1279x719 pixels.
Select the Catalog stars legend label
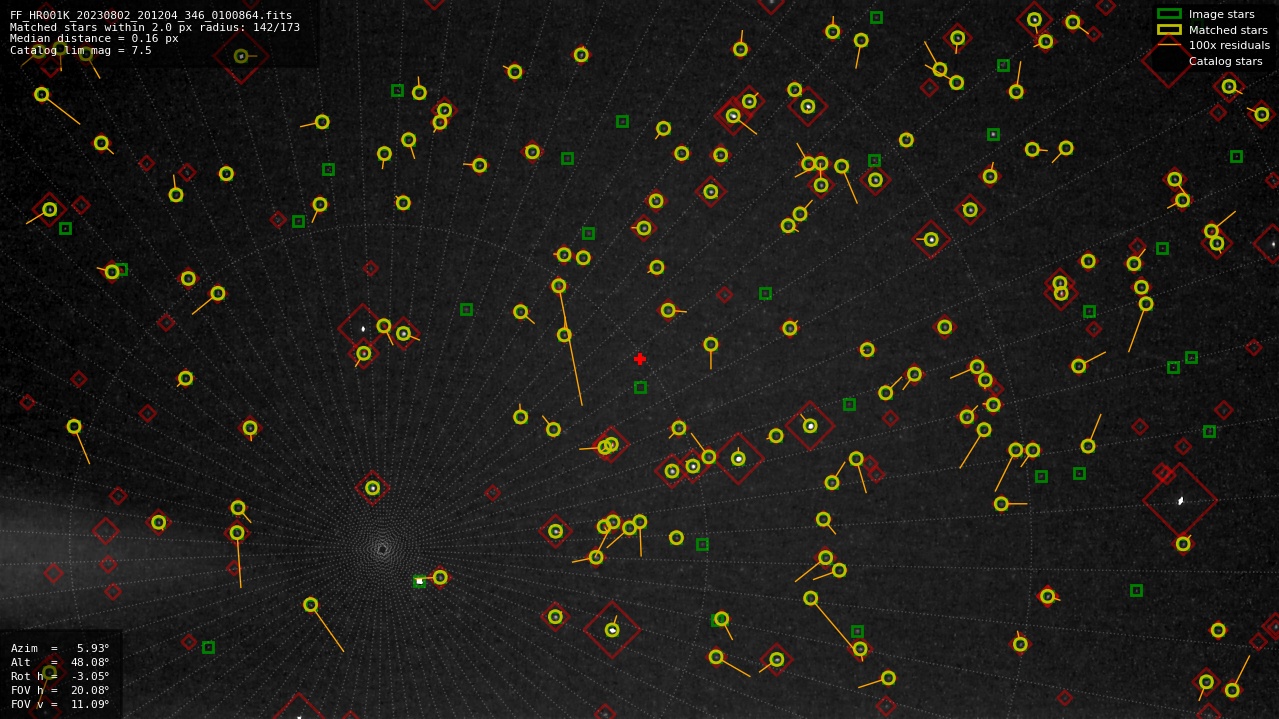click(1225, 61)
